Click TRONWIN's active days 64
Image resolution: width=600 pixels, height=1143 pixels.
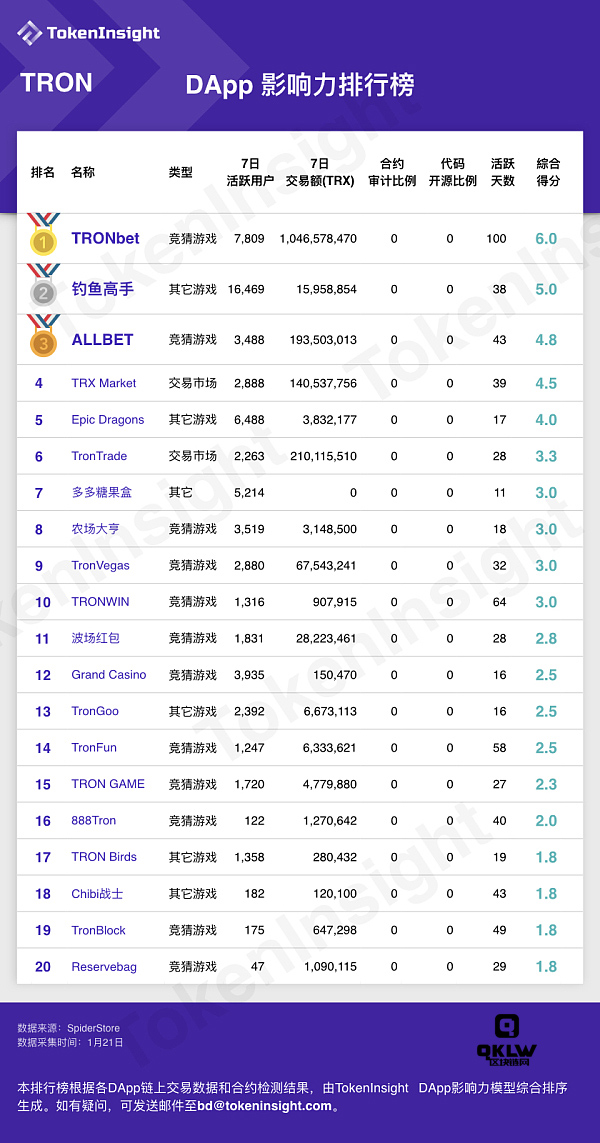(x=499, y=602)
